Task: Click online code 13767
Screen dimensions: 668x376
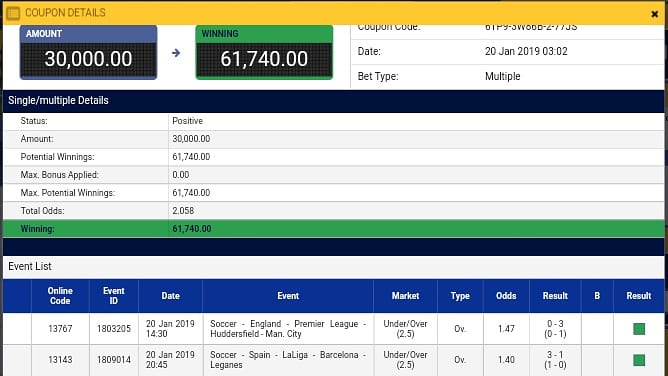Action: 60,329
